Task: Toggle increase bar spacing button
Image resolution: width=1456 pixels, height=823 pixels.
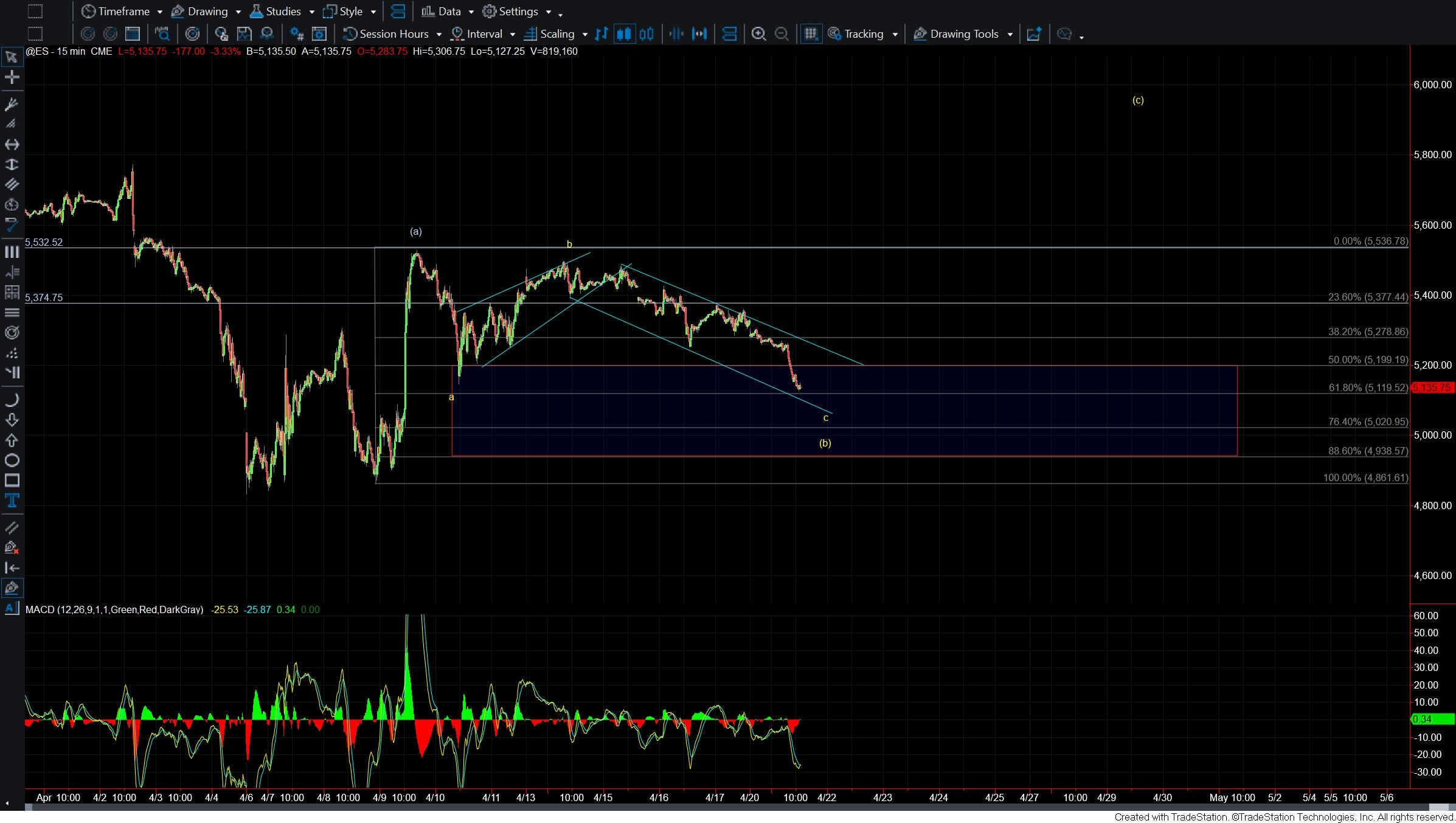Action: pyautogui.click(x=699, y=34)
